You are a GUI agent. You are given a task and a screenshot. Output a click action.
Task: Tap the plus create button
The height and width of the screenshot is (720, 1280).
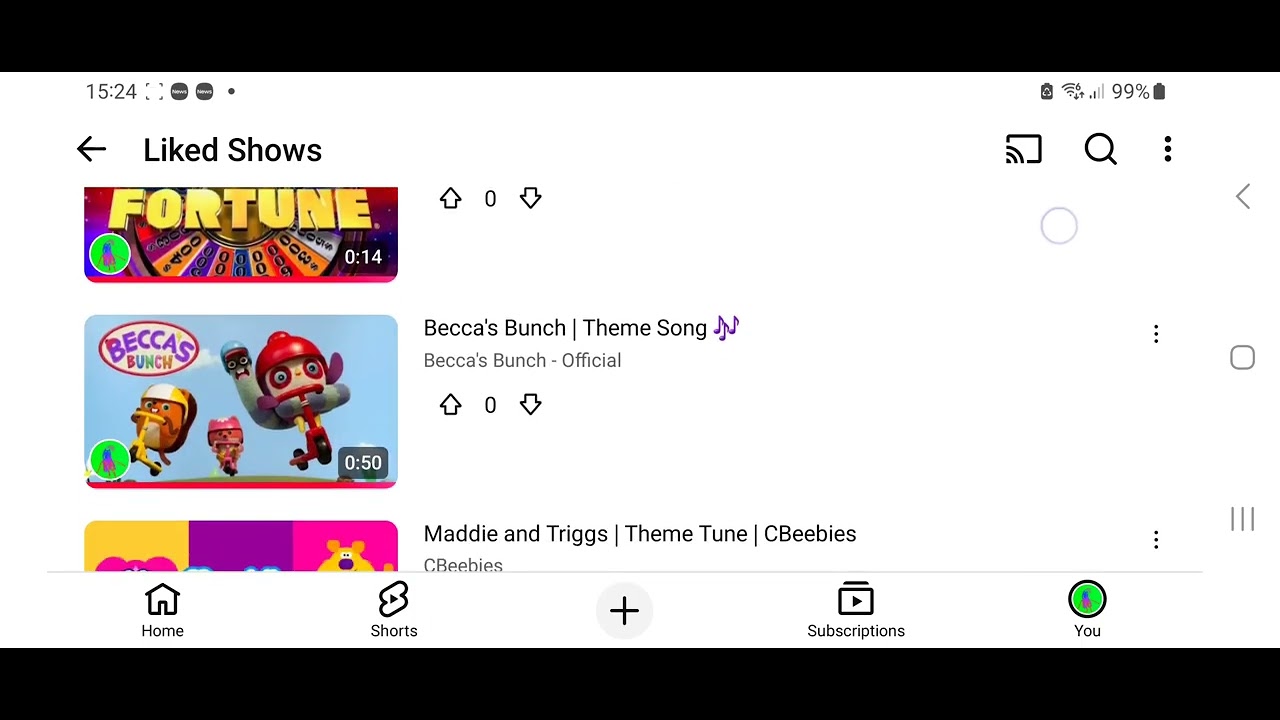[x=624, y=611]
